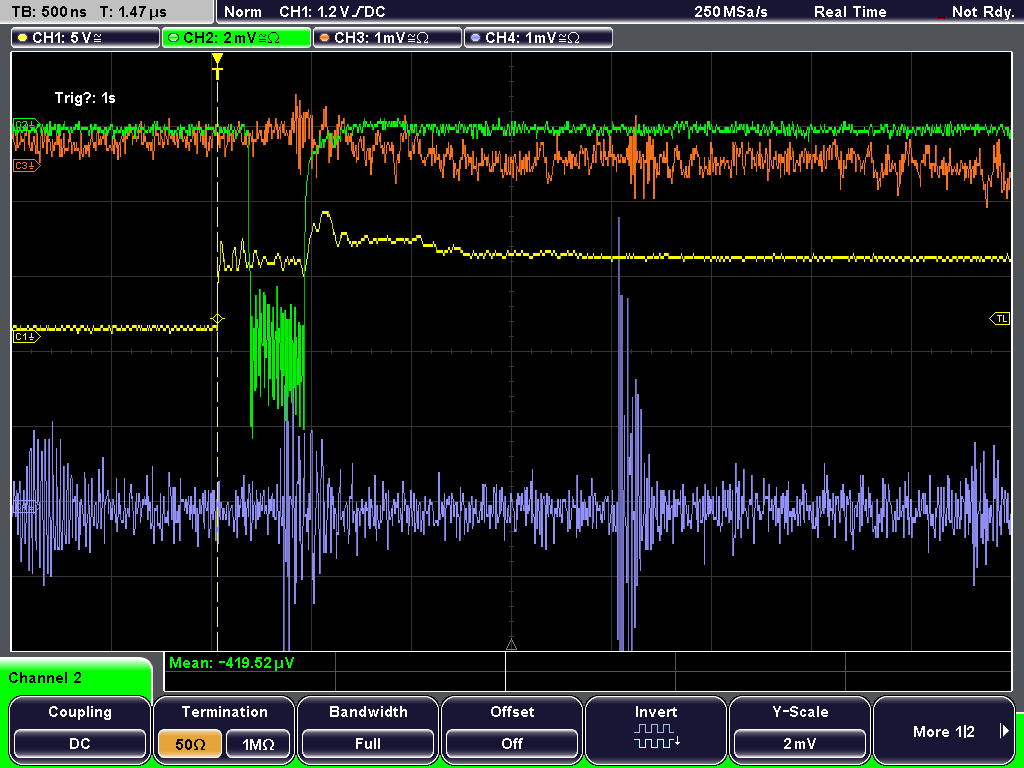
Task: Go to More 1|2 menu page
Action: (944, 729)
